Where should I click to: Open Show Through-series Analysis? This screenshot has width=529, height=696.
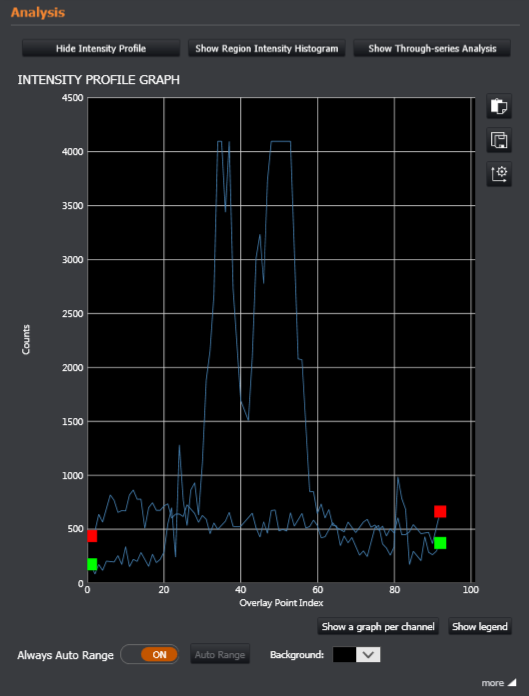coord(432,48)
